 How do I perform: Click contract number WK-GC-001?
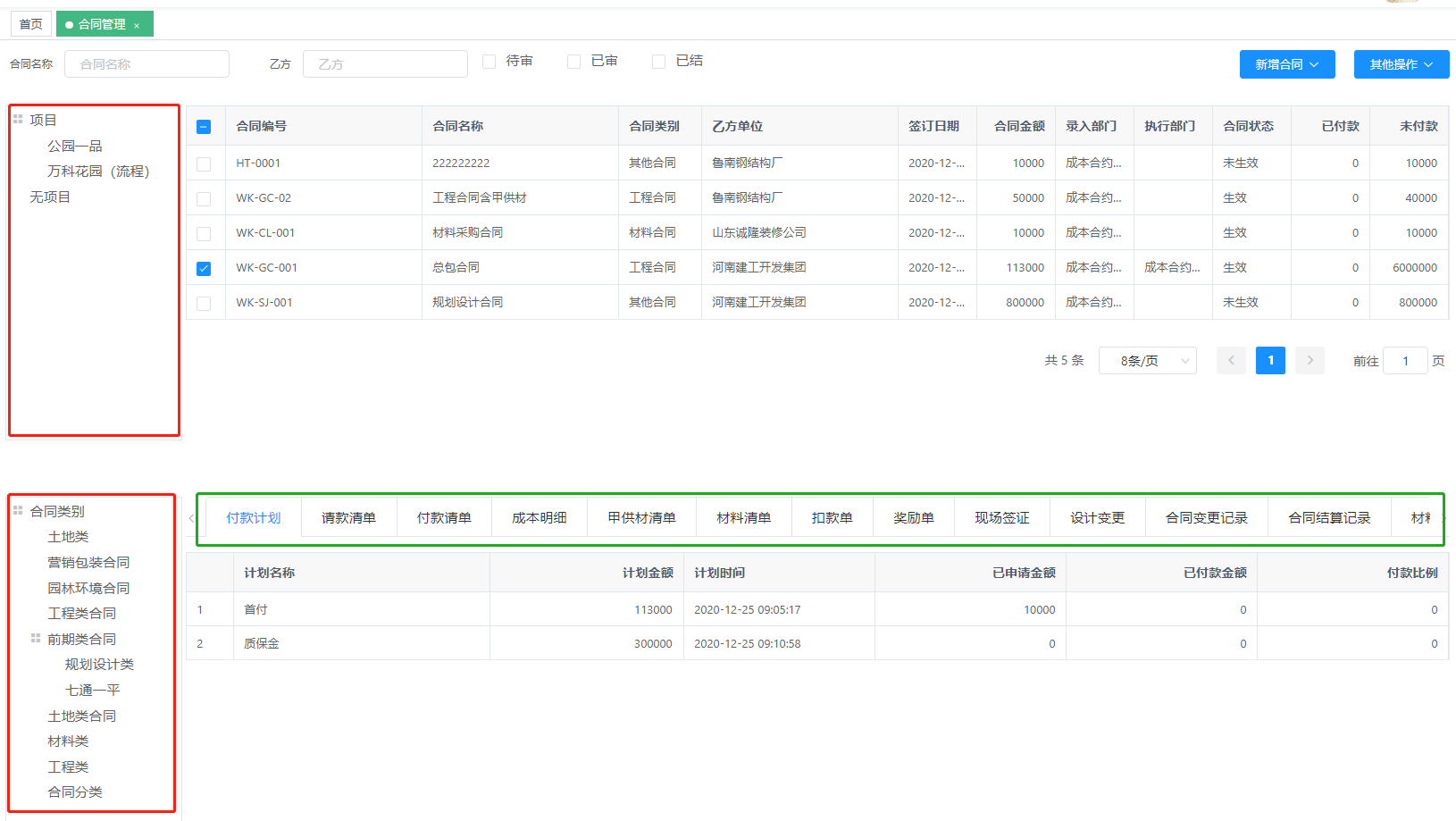(266, 268)
